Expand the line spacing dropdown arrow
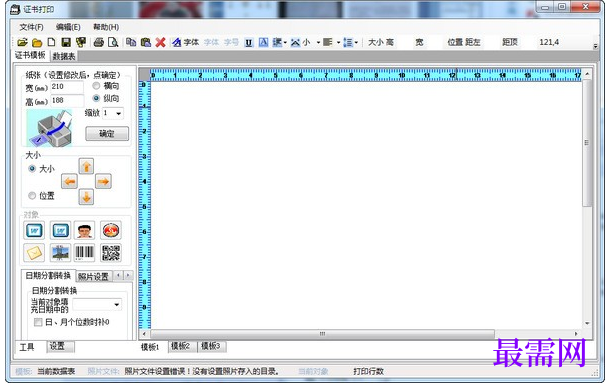 pos(356,42)
